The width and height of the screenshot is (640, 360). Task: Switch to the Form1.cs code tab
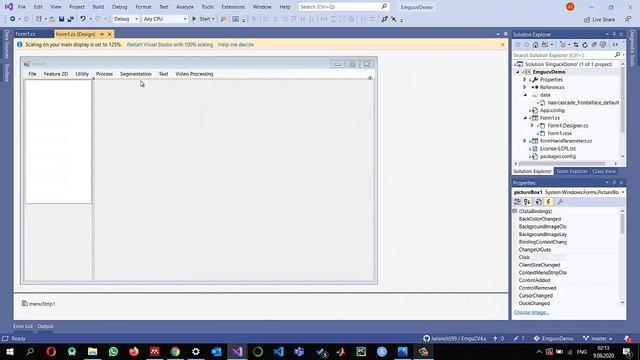tap(25, 34)
